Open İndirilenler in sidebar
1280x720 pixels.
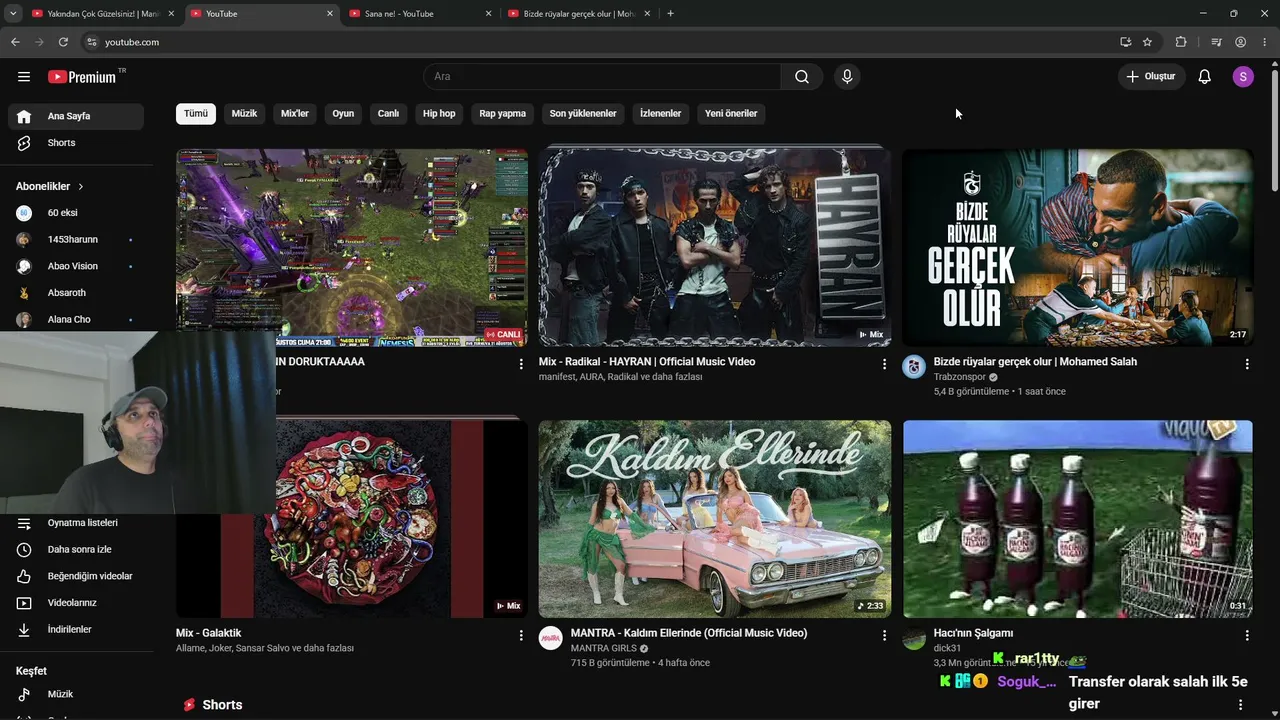click(76, 629)
